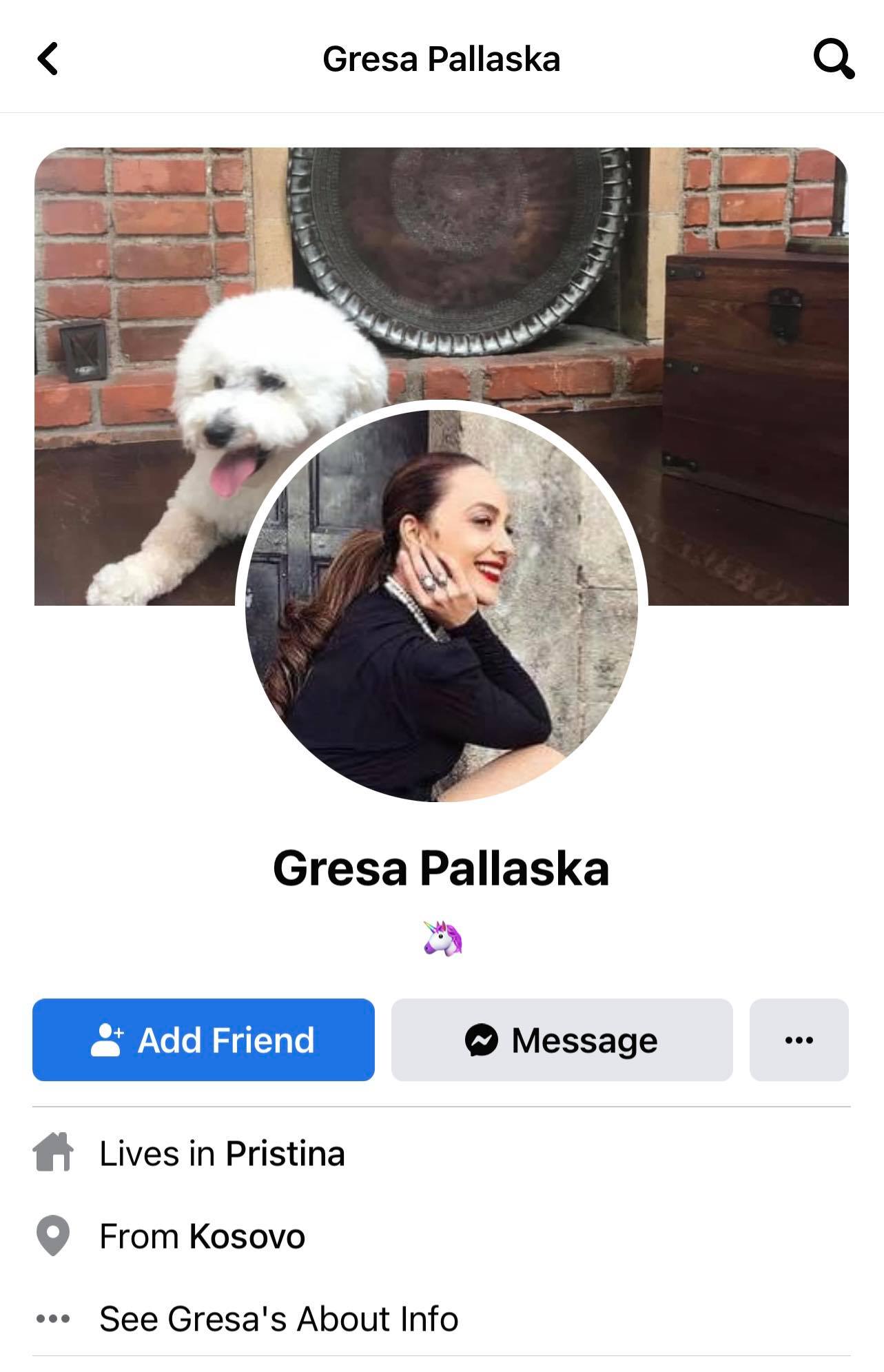Tap the From Kosovo row
This screenshot has width=884, height=1372.
[442, 1236]
